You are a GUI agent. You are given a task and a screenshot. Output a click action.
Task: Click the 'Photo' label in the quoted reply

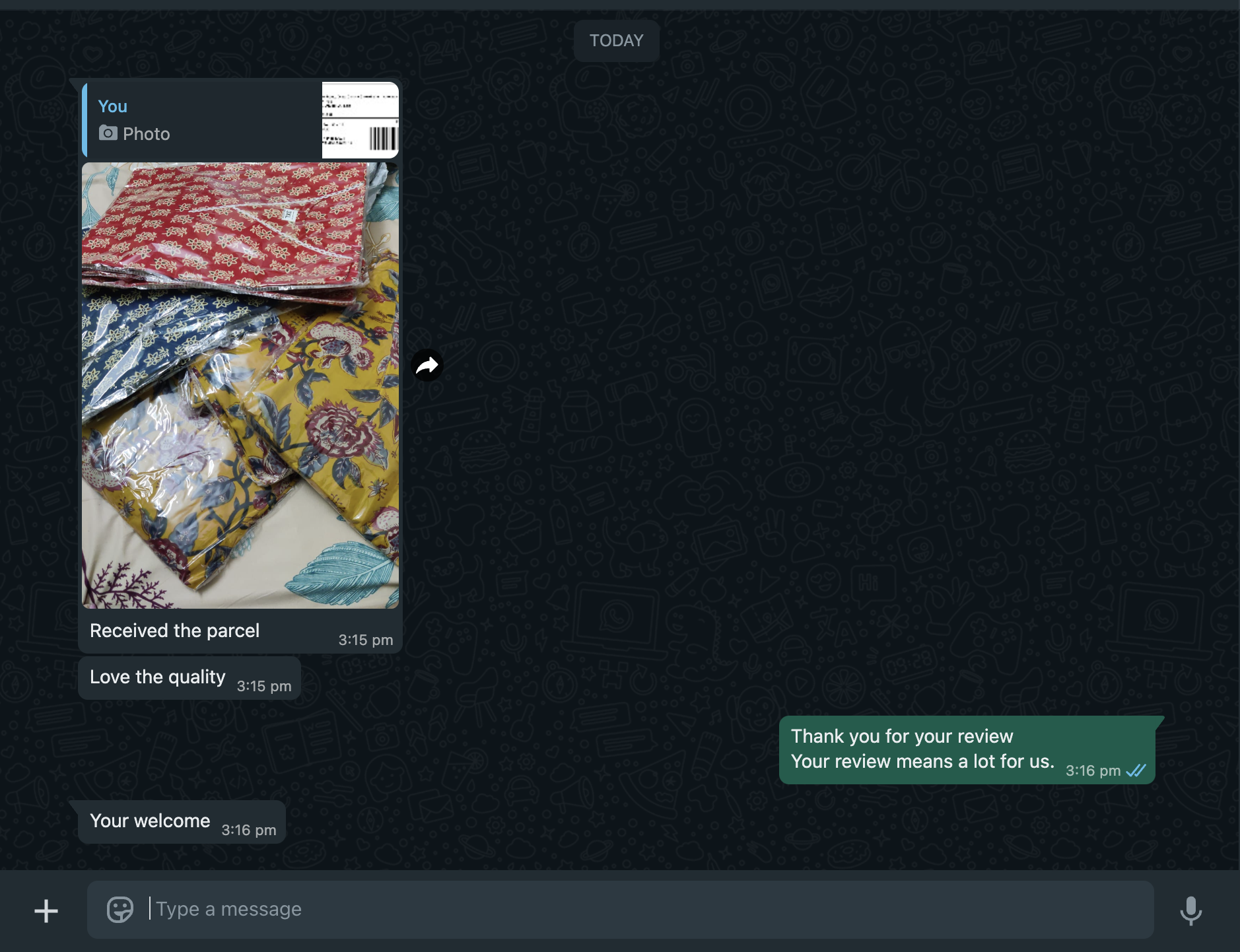147,134
